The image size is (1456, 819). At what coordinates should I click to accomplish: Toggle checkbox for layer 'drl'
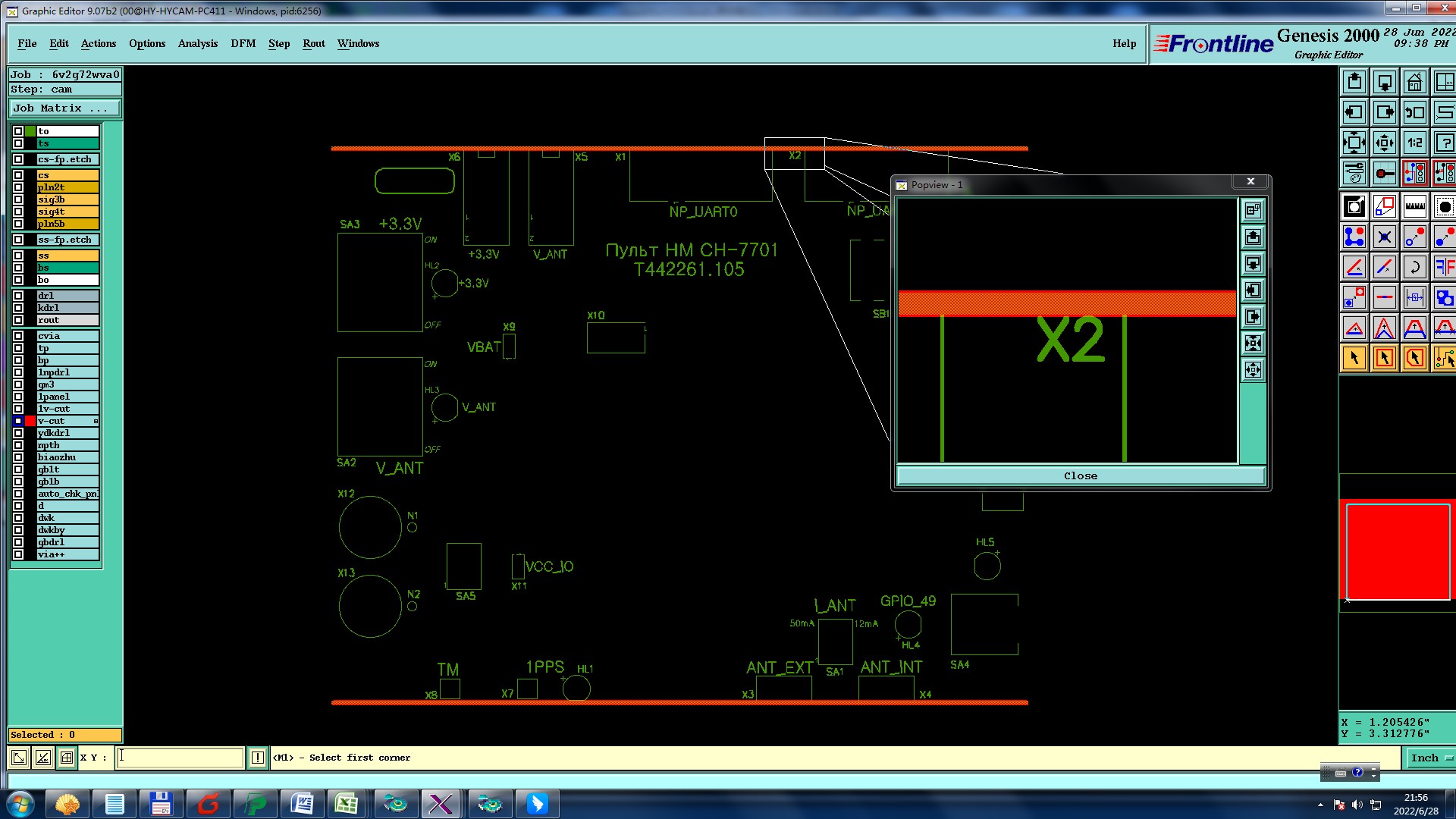pos(18,296)
